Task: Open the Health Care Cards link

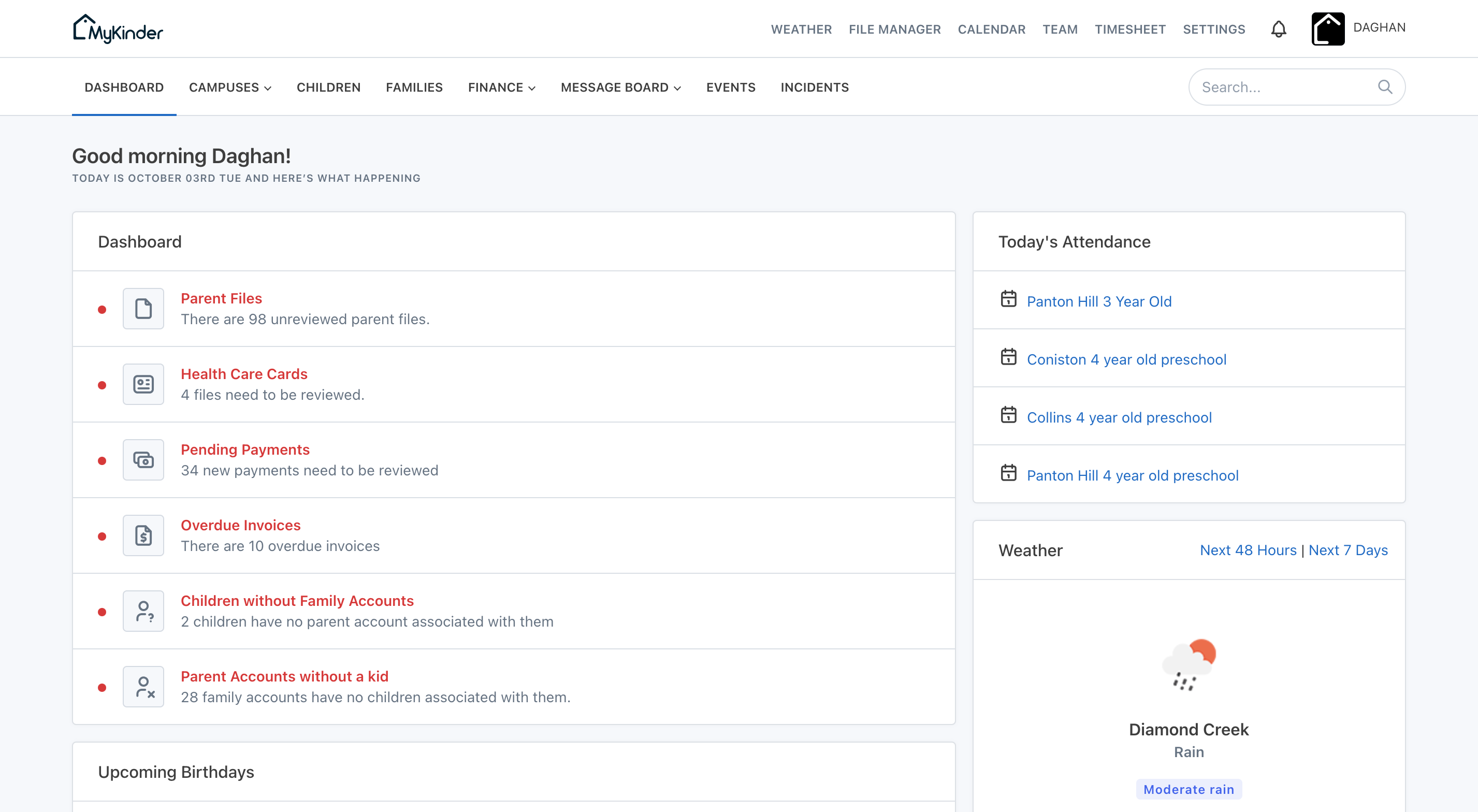Action: [x=244, y=374]
